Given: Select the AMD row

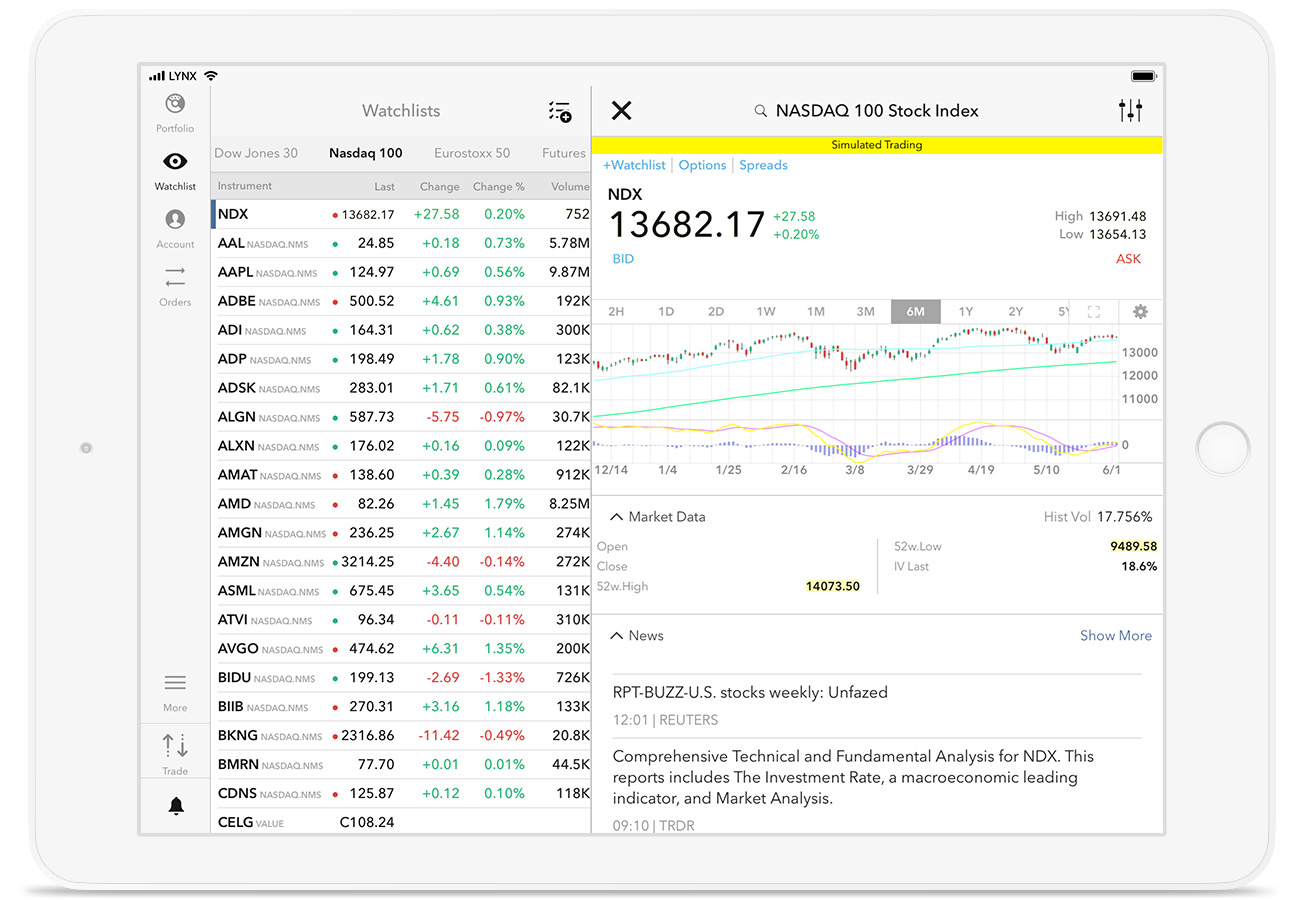Looking at the screenshot, I should click(x=401, y=504).
